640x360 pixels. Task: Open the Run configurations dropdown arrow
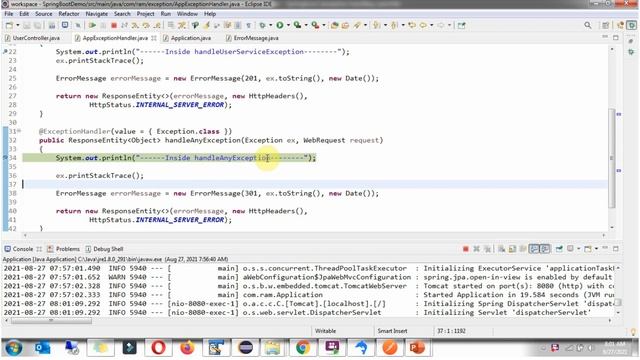(x=288, y=25)
